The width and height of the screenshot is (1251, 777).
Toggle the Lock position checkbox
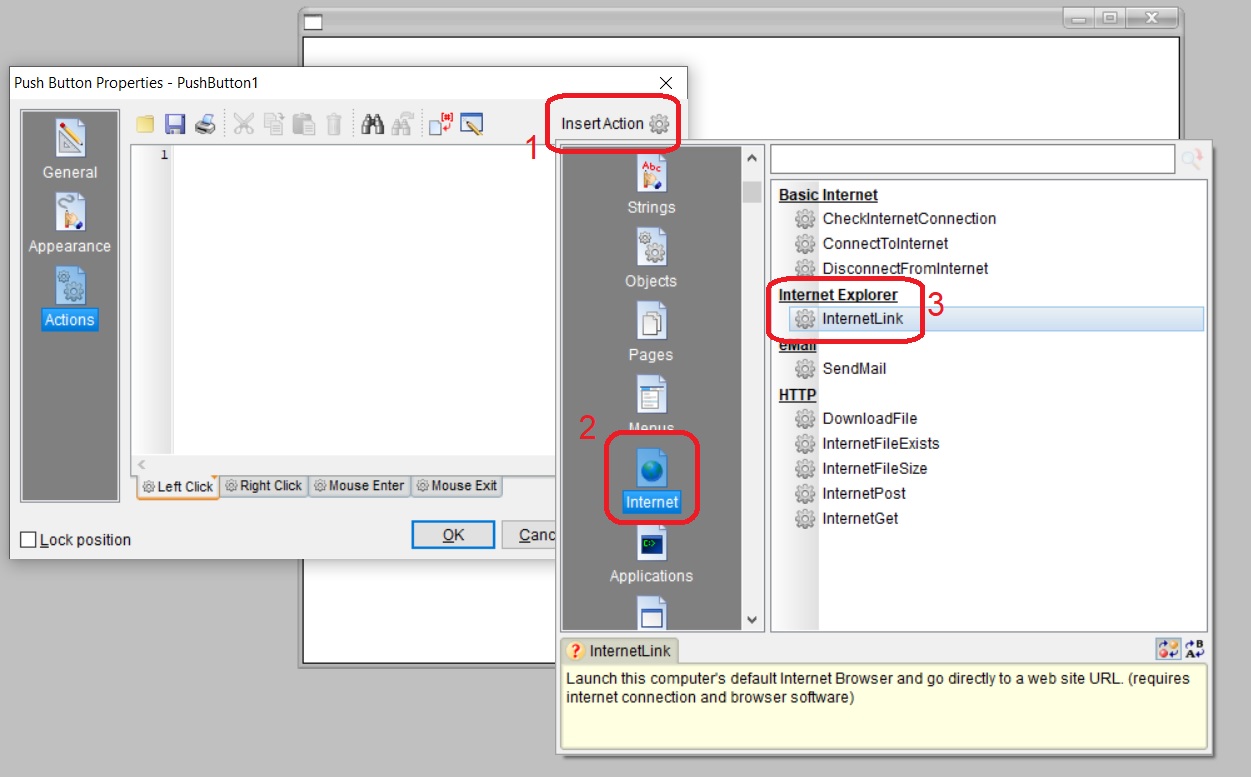click(x=28, y=540)
